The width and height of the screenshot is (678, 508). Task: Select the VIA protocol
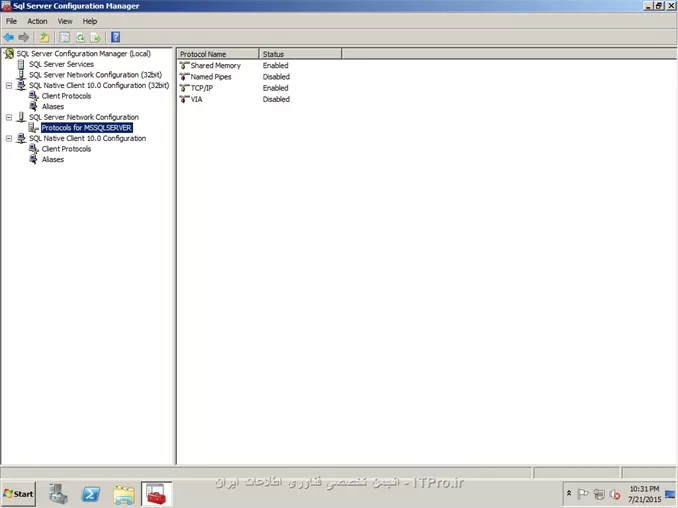click(x=196, y=99)
